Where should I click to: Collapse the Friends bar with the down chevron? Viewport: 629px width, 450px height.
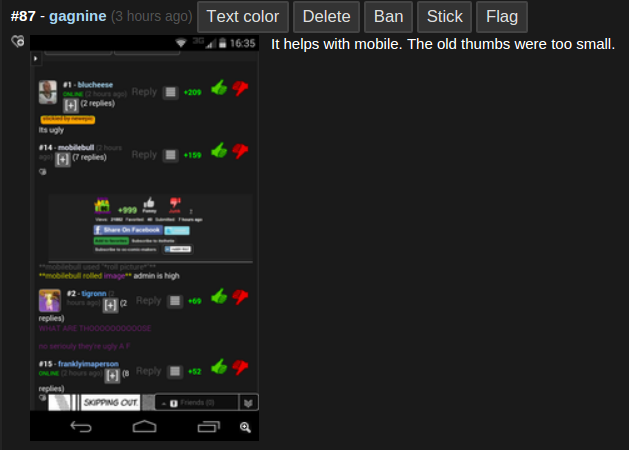pos(249,402)
